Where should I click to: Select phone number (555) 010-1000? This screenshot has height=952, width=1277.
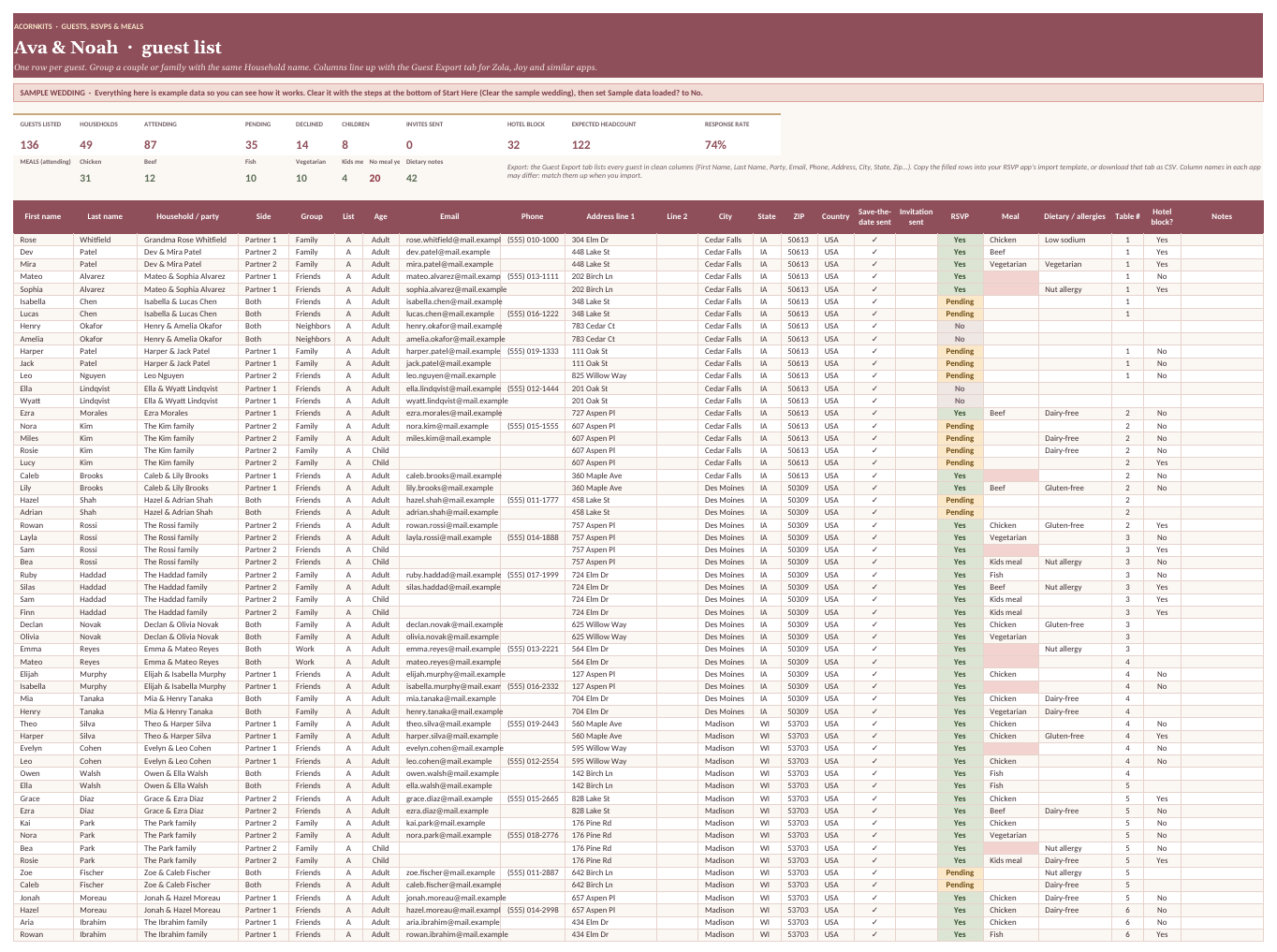pos(533,240)
